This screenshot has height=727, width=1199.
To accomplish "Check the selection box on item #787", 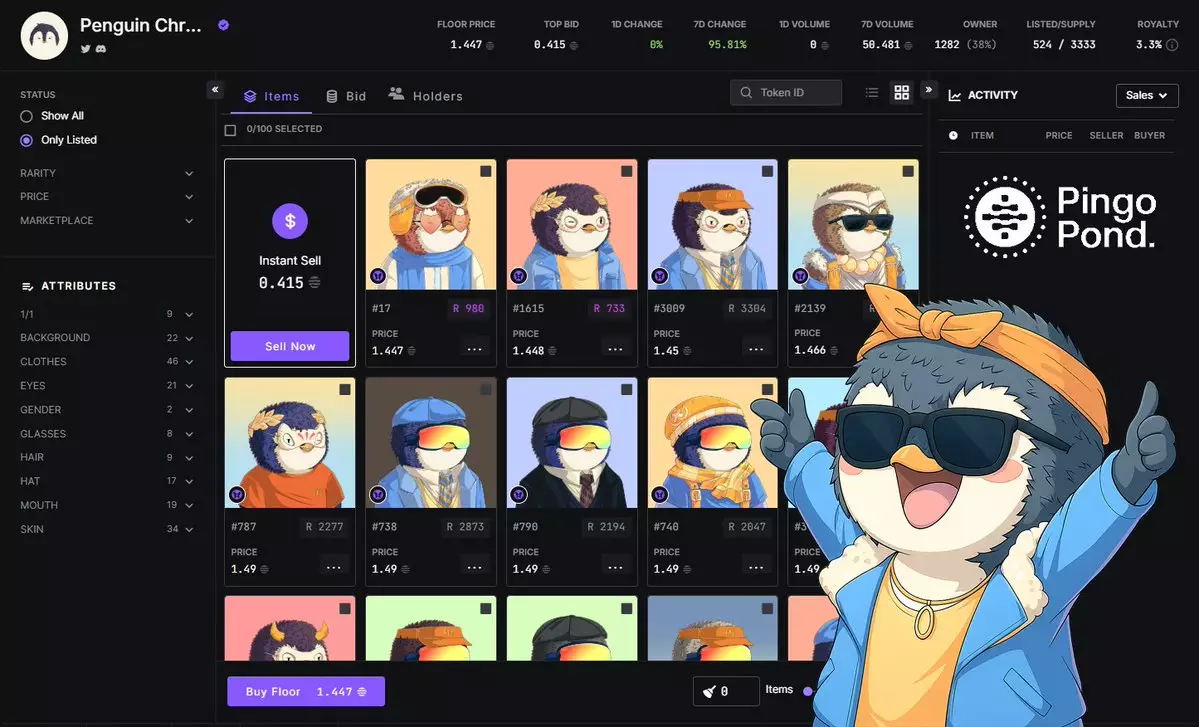I will point(345,390).
